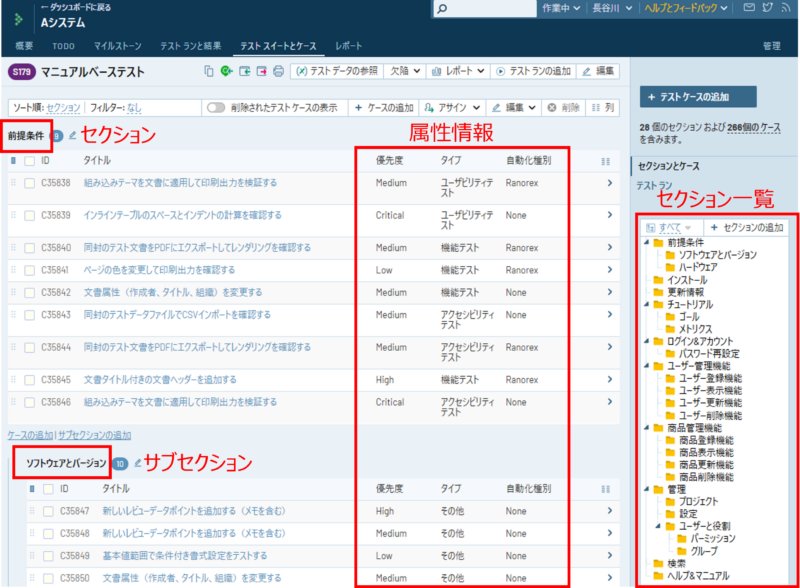Collapse the チュートリアル tree node
This screenshot has width=800, height=588.
(647, 305)
